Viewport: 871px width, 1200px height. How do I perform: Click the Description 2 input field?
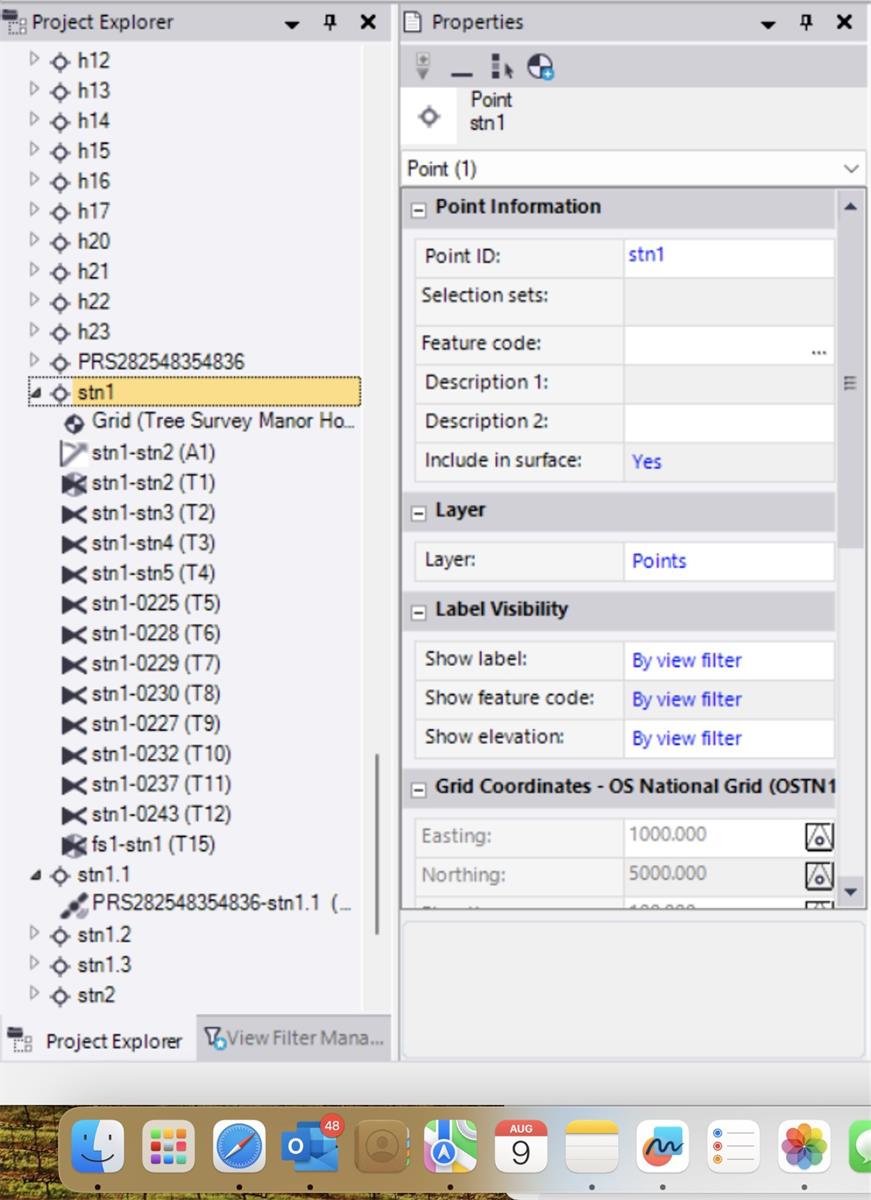(729, 423)
